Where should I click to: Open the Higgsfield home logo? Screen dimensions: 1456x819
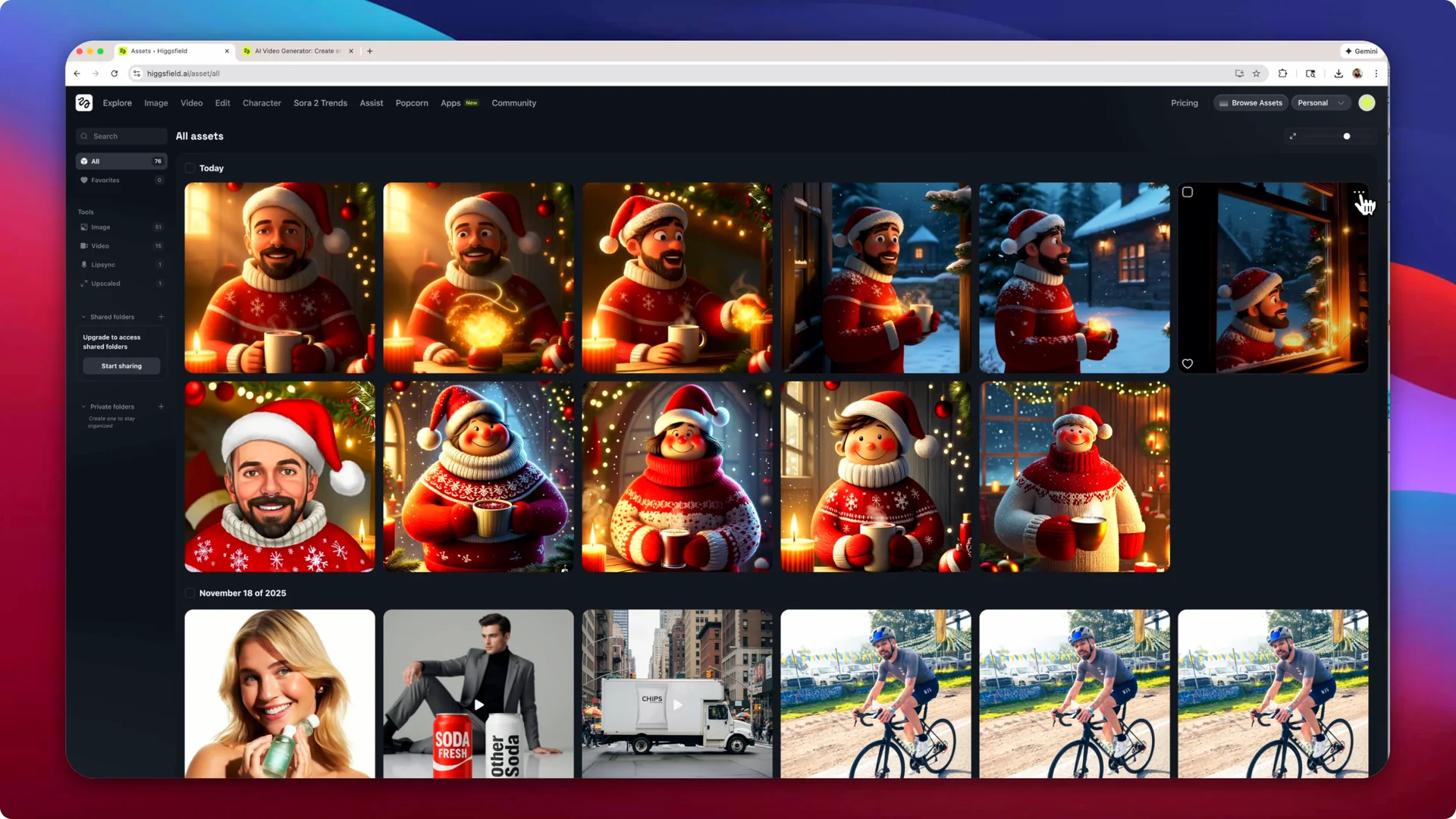(84, 102)
